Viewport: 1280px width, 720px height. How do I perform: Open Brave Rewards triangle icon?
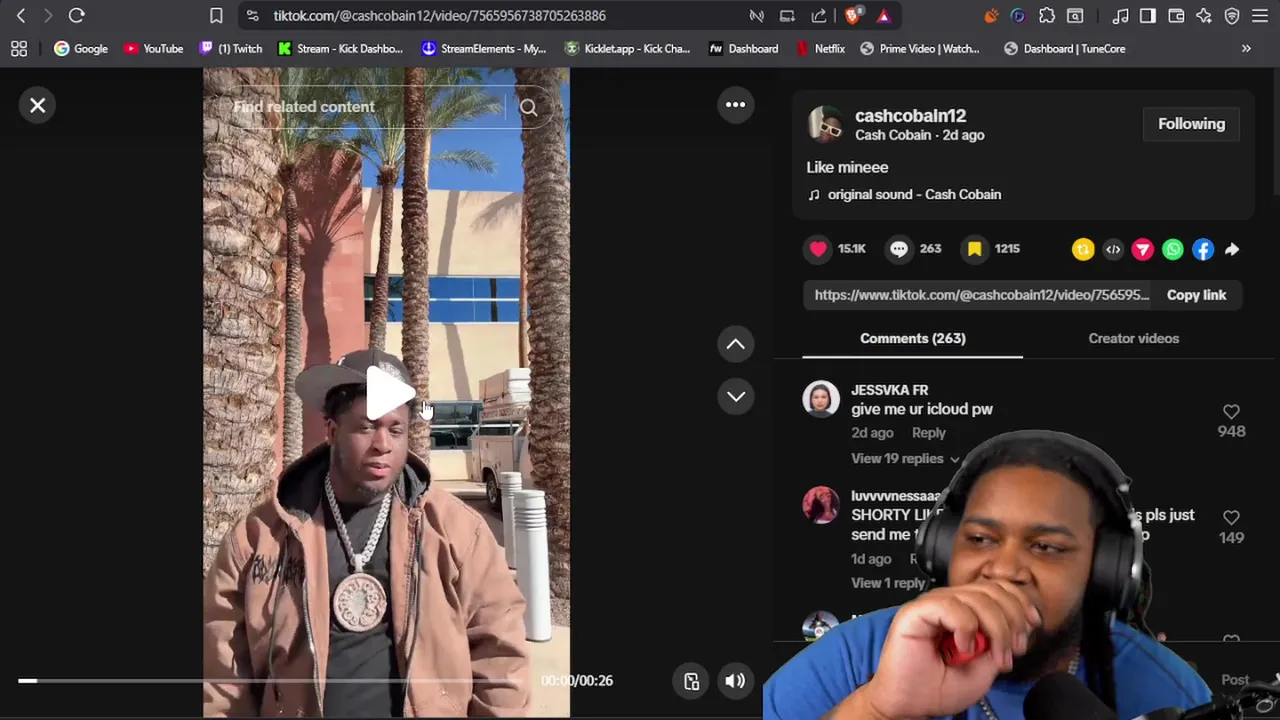pos(884,16)
